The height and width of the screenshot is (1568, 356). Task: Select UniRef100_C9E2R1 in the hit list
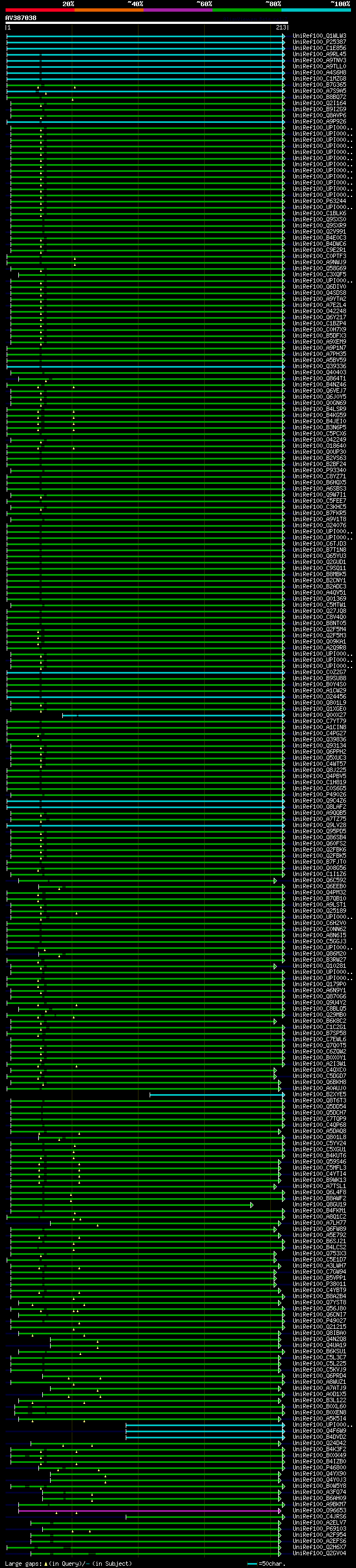[x=319, y=250]
